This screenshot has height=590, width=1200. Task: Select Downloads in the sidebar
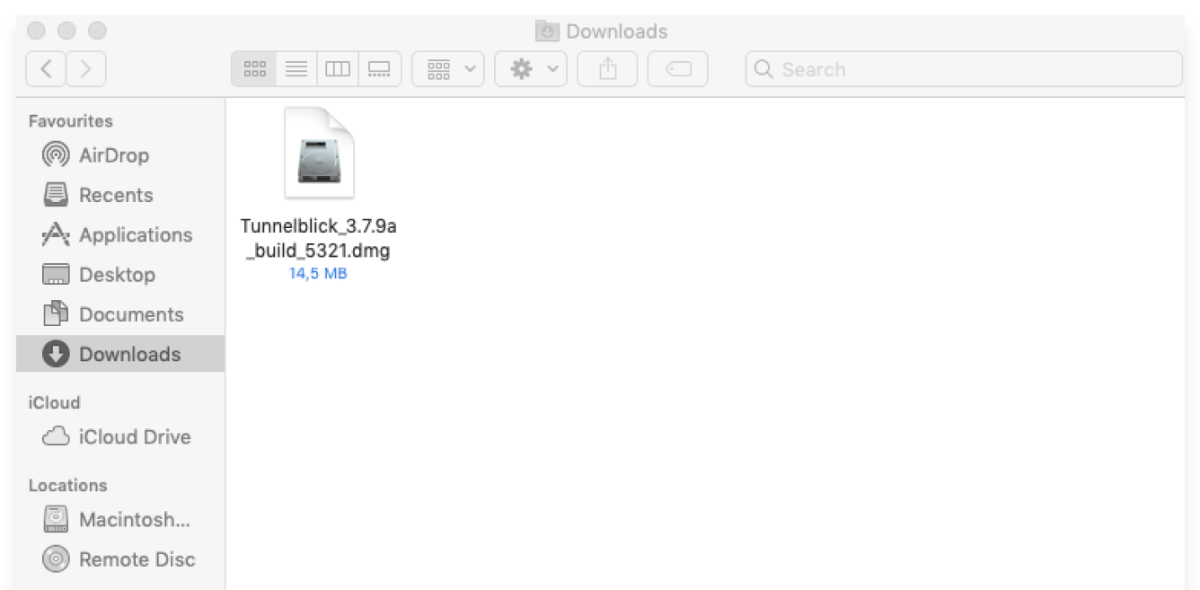click(x=120, y=354)
